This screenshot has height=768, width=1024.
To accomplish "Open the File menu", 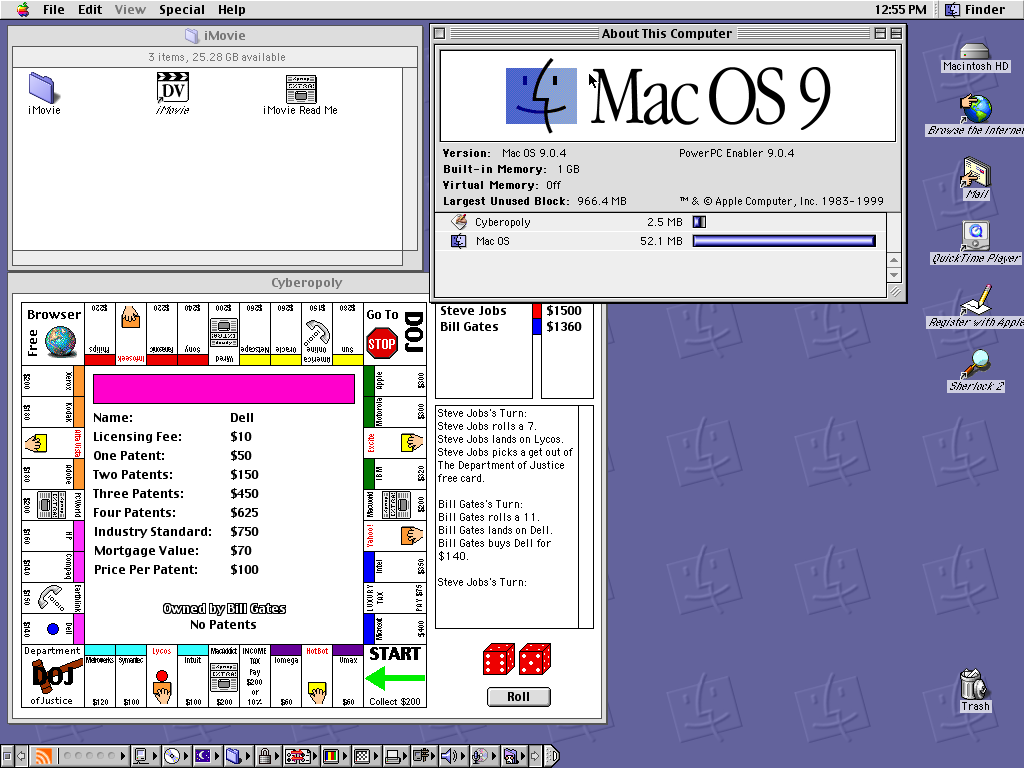I will coord(54,9).
